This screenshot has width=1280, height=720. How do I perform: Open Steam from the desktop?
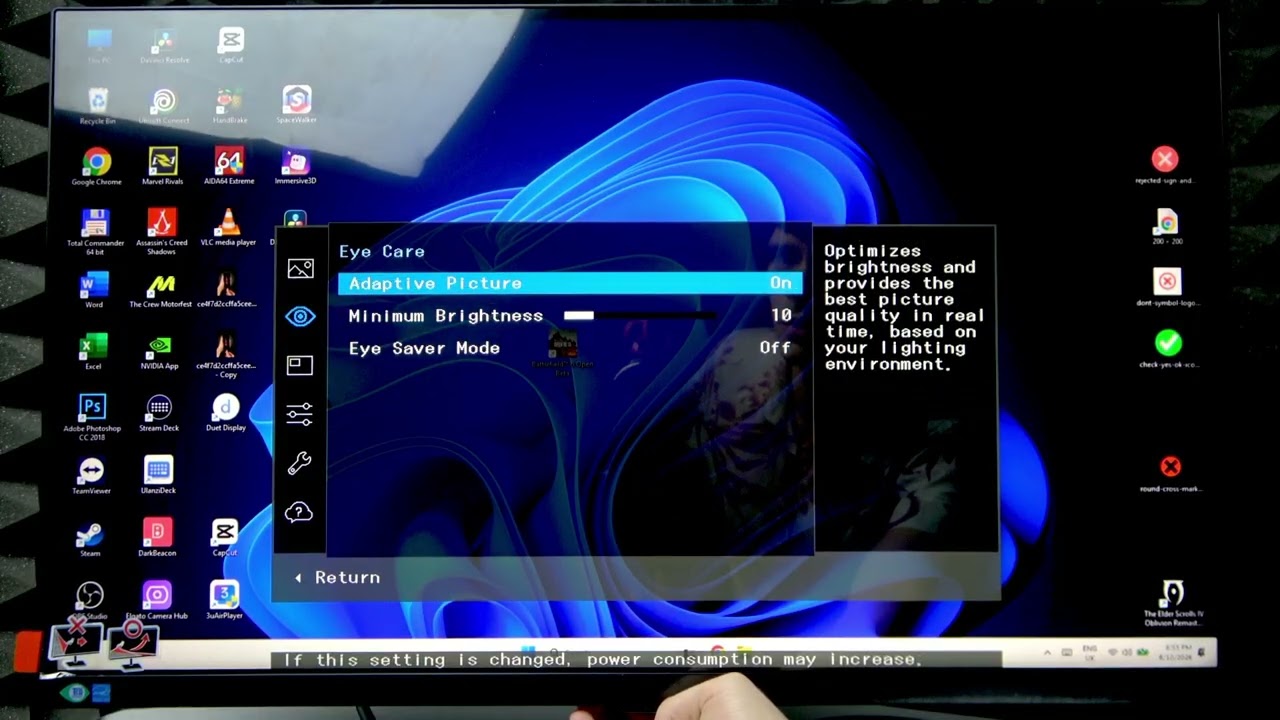90,539
